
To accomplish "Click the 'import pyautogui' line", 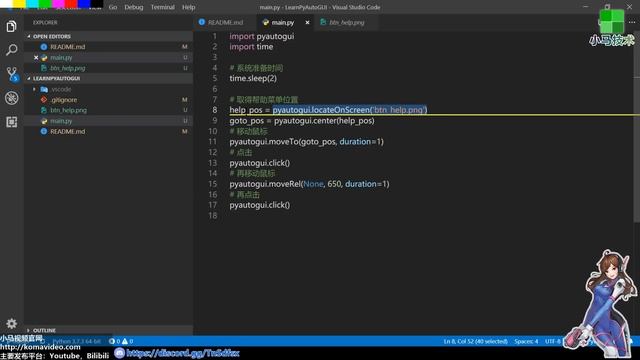I will [262, 36].
